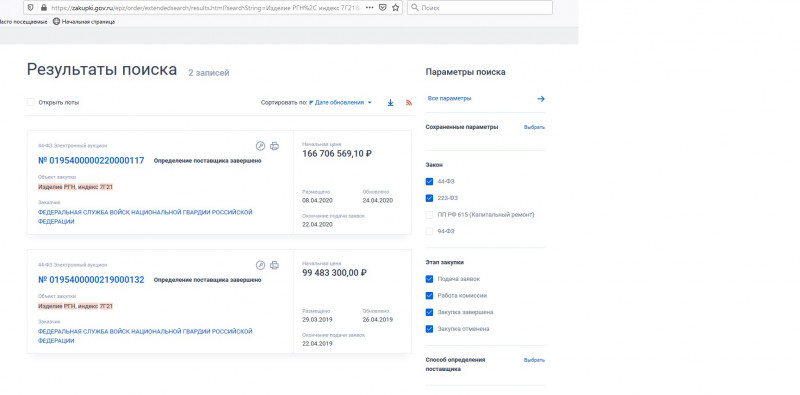Open the RSS feed icon

tap(409, 103)
